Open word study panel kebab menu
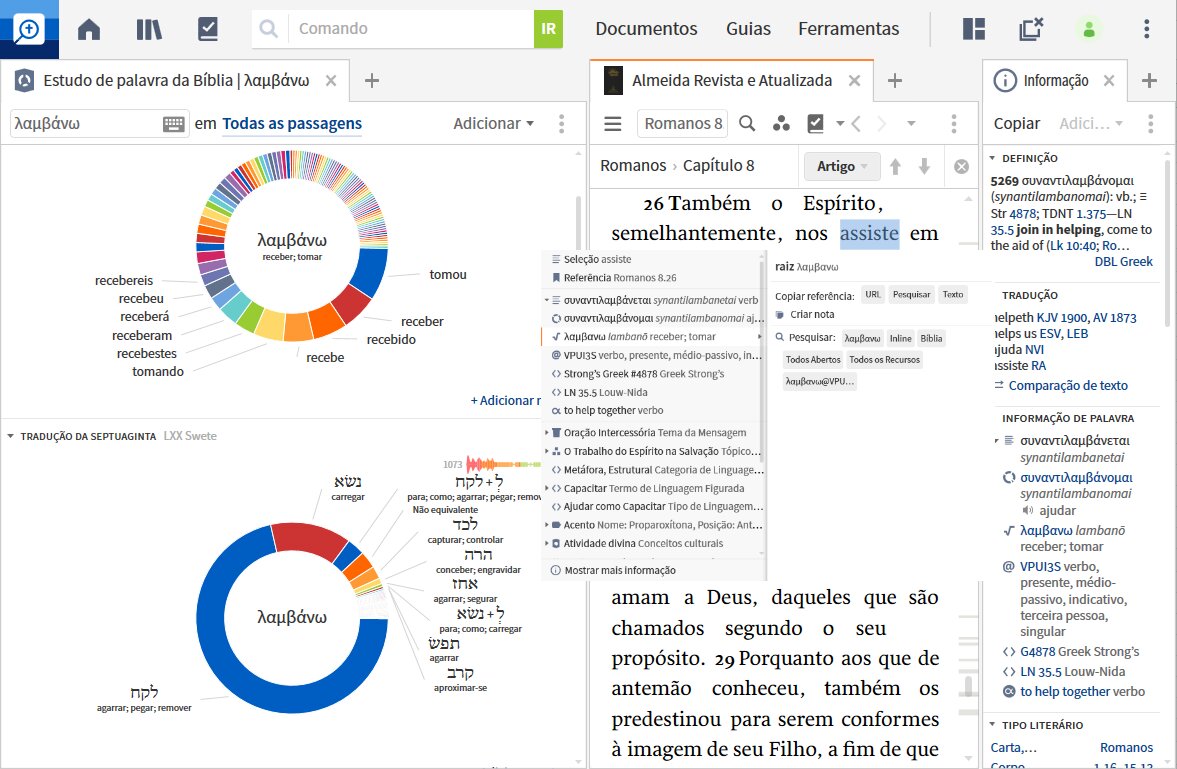The image size is (1177, 769). pos(561,124)
